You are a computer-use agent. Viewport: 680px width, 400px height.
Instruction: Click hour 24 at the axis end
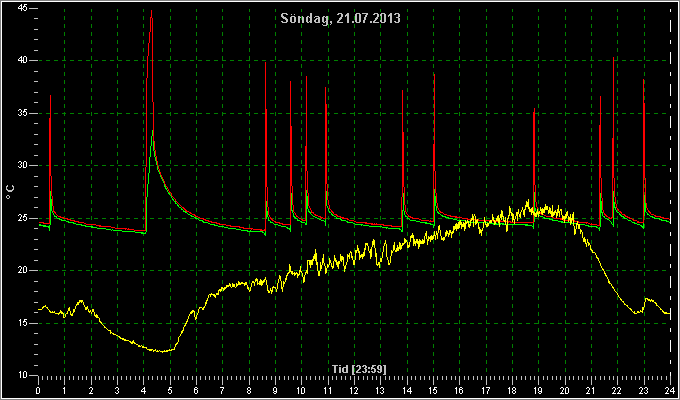click(x=670, y=390)
